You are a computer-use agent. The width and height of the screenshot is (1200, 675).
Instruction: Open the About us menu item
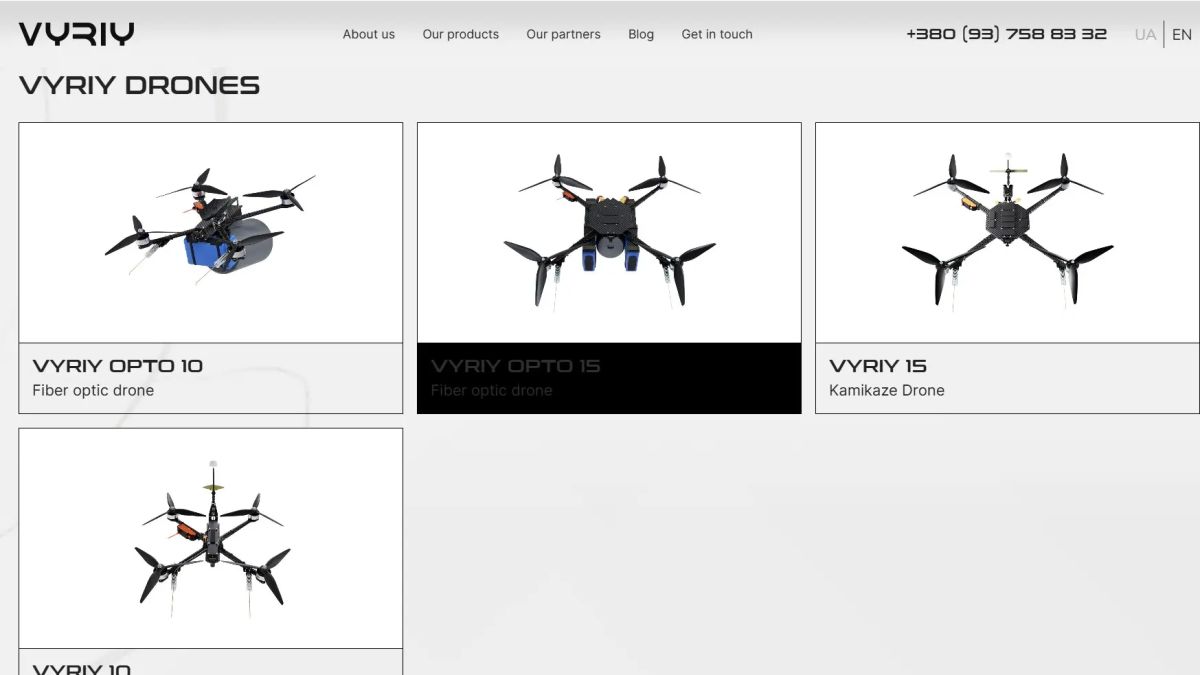click(369, 34)
